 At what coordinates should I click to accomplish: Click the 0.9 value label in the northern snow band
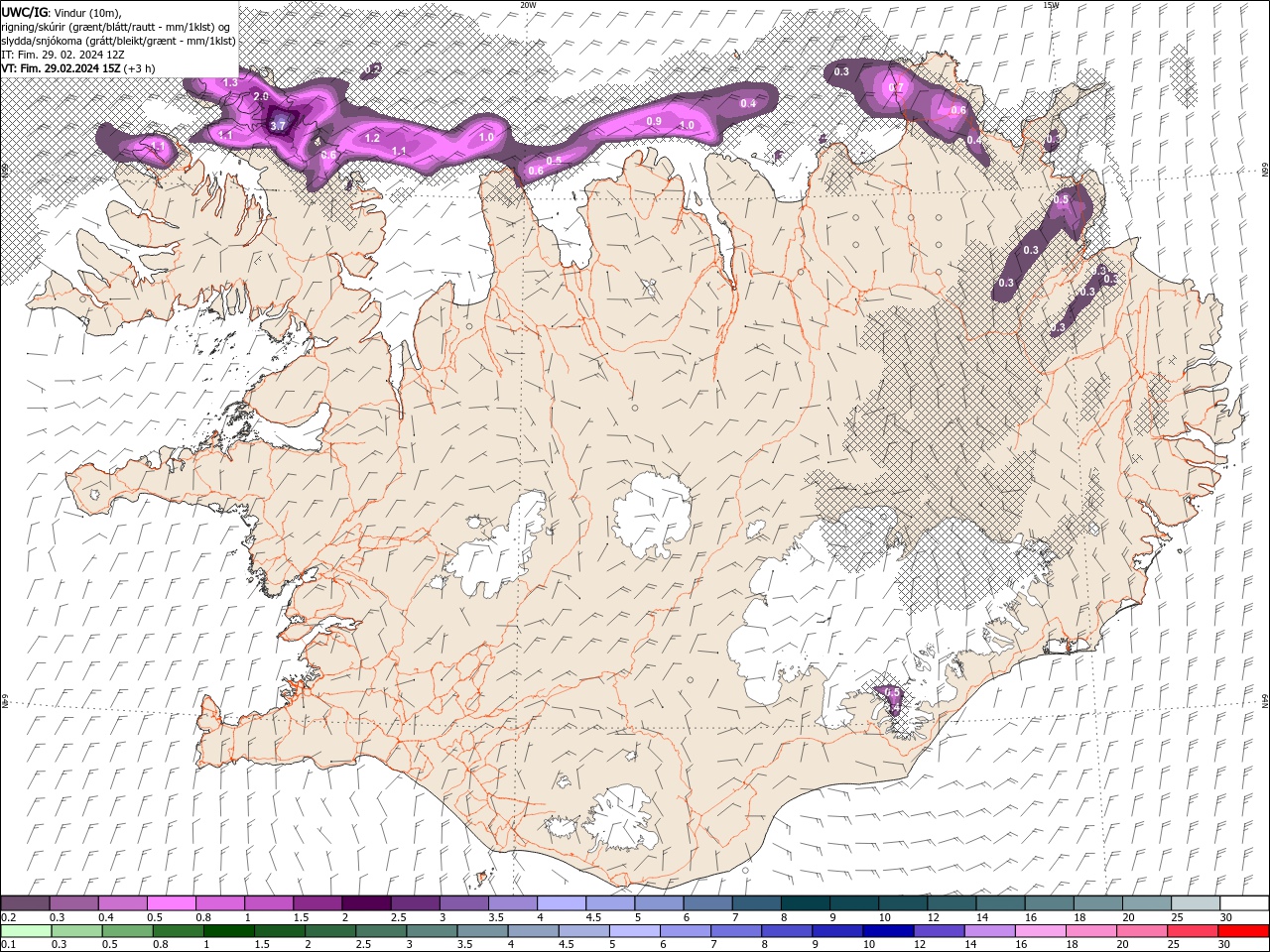click(654, 121)
